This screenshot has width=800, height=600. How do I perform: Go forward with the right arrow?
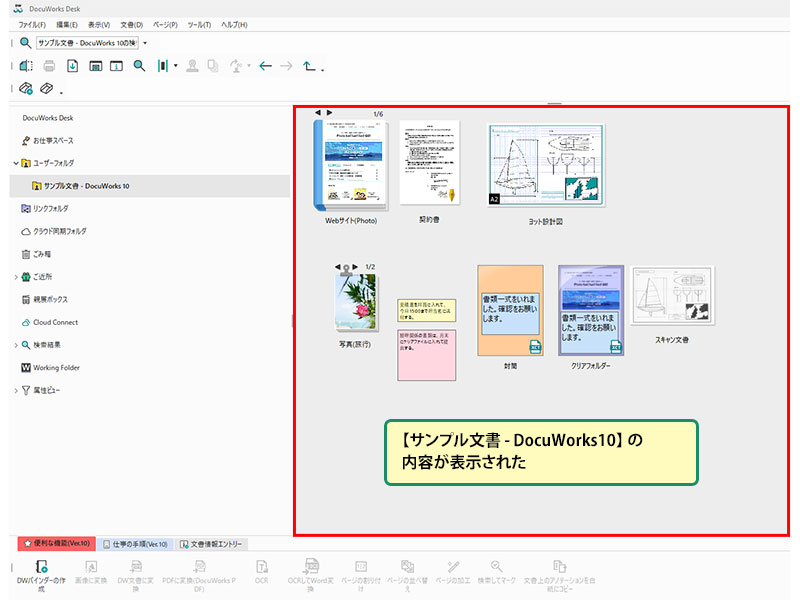click(286, 66)
